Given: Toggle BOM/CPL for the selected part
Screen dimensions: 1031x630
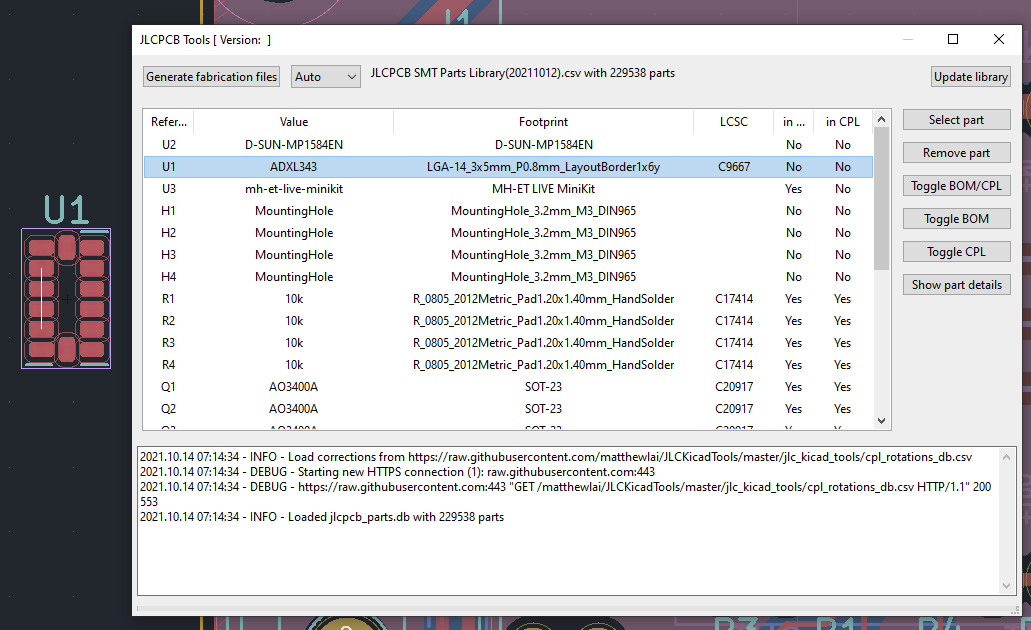Looking at the screenshot, I should coord(956,185).
